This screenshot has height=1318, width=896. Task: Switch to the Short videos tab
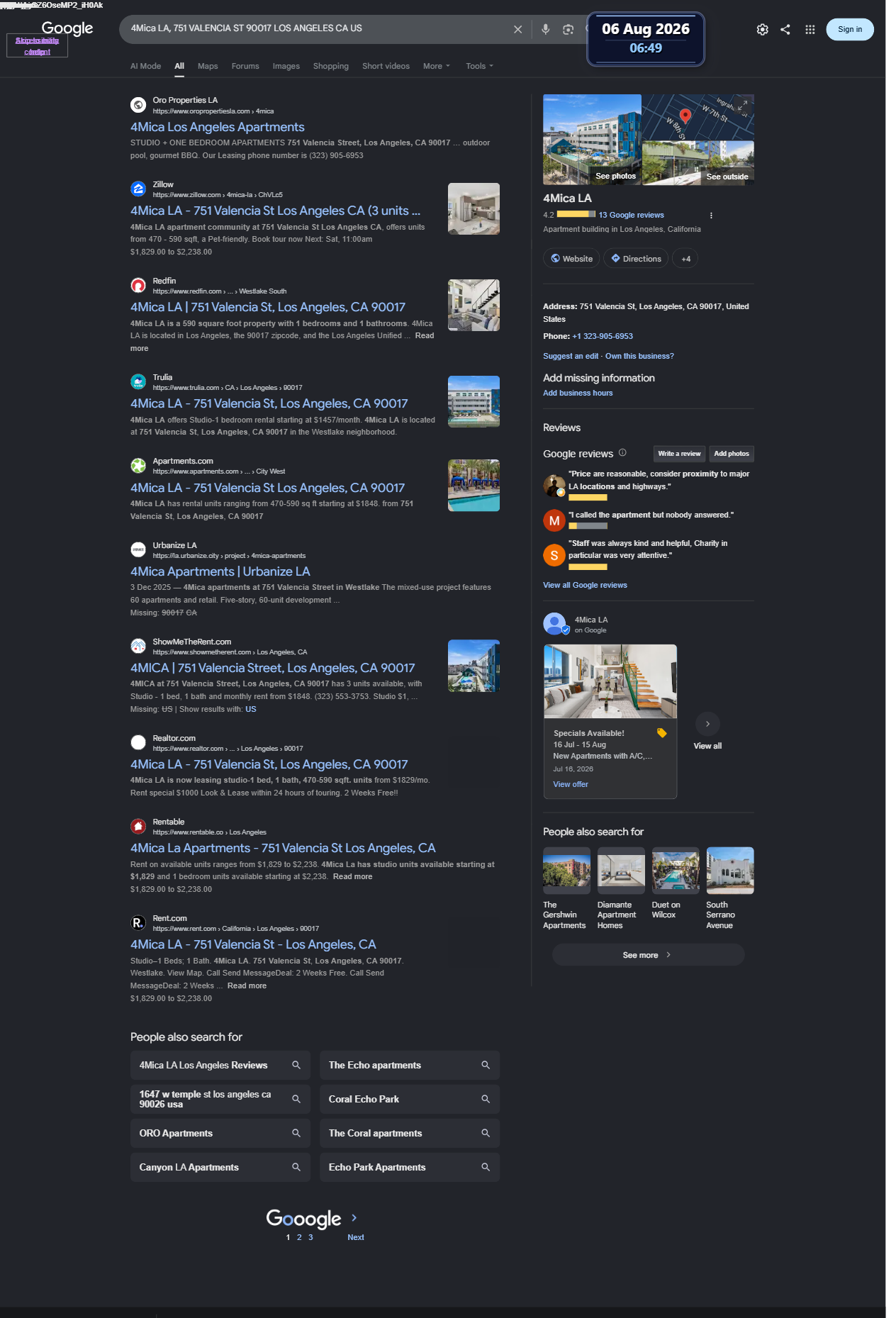click(386, 66)
